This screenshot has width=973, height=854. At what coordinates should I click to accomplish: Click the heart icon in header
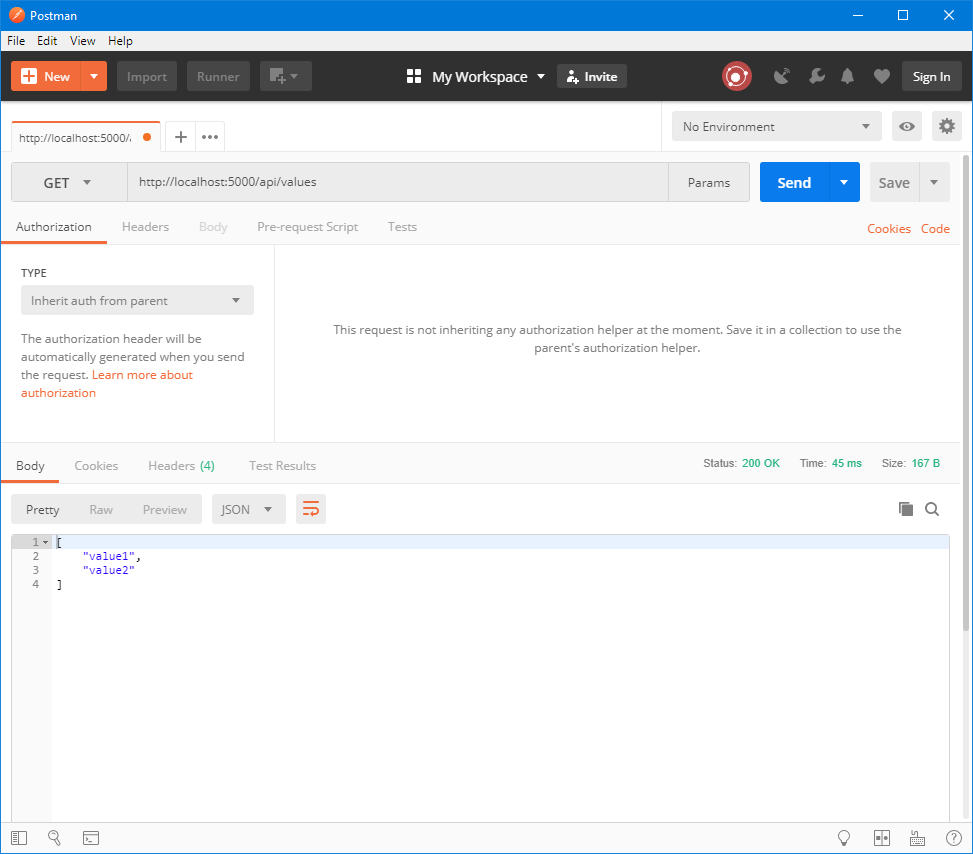881,76
